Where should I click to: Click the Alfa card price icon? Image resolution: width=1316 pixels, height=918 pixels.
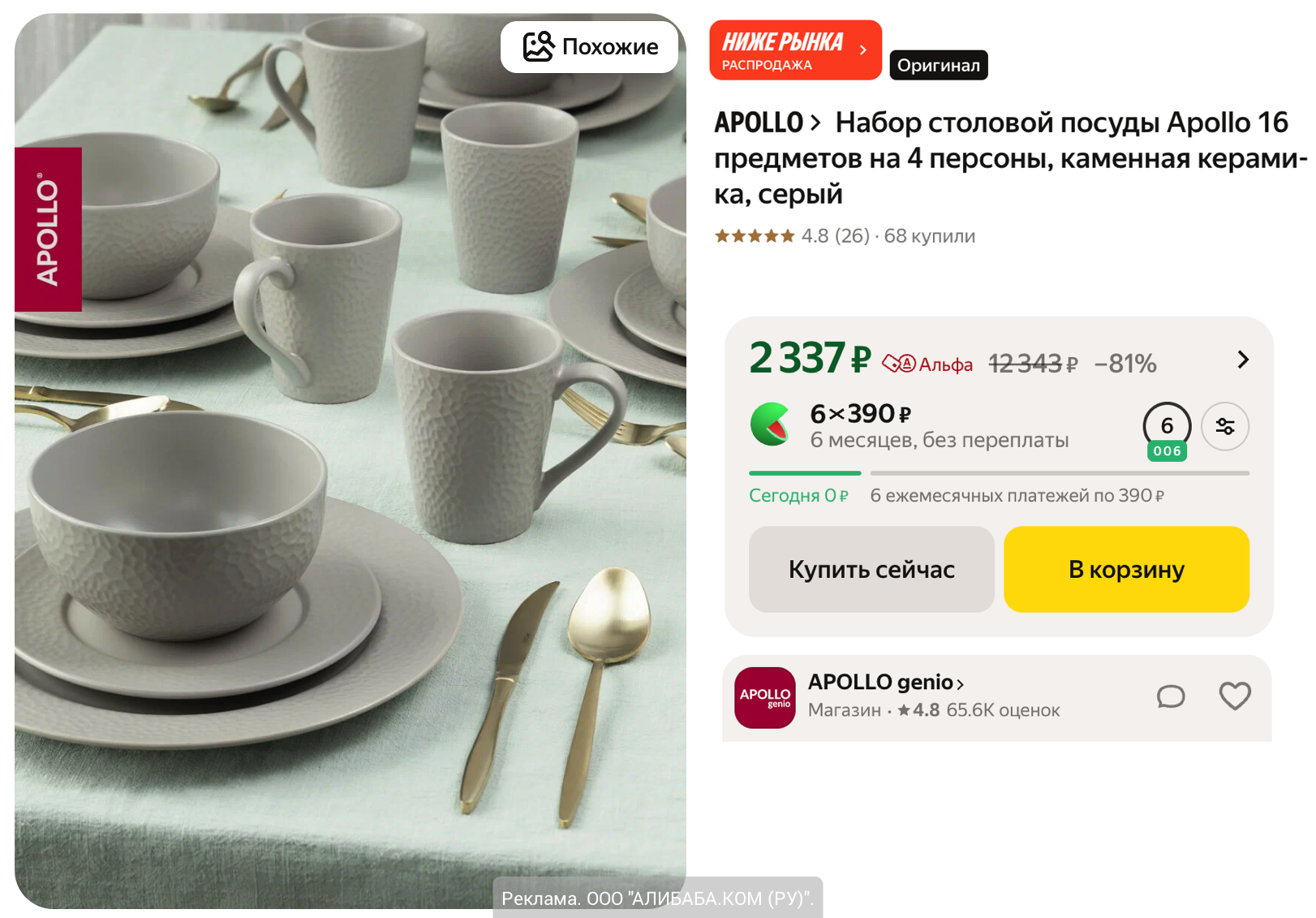click(x=899, y=364)
